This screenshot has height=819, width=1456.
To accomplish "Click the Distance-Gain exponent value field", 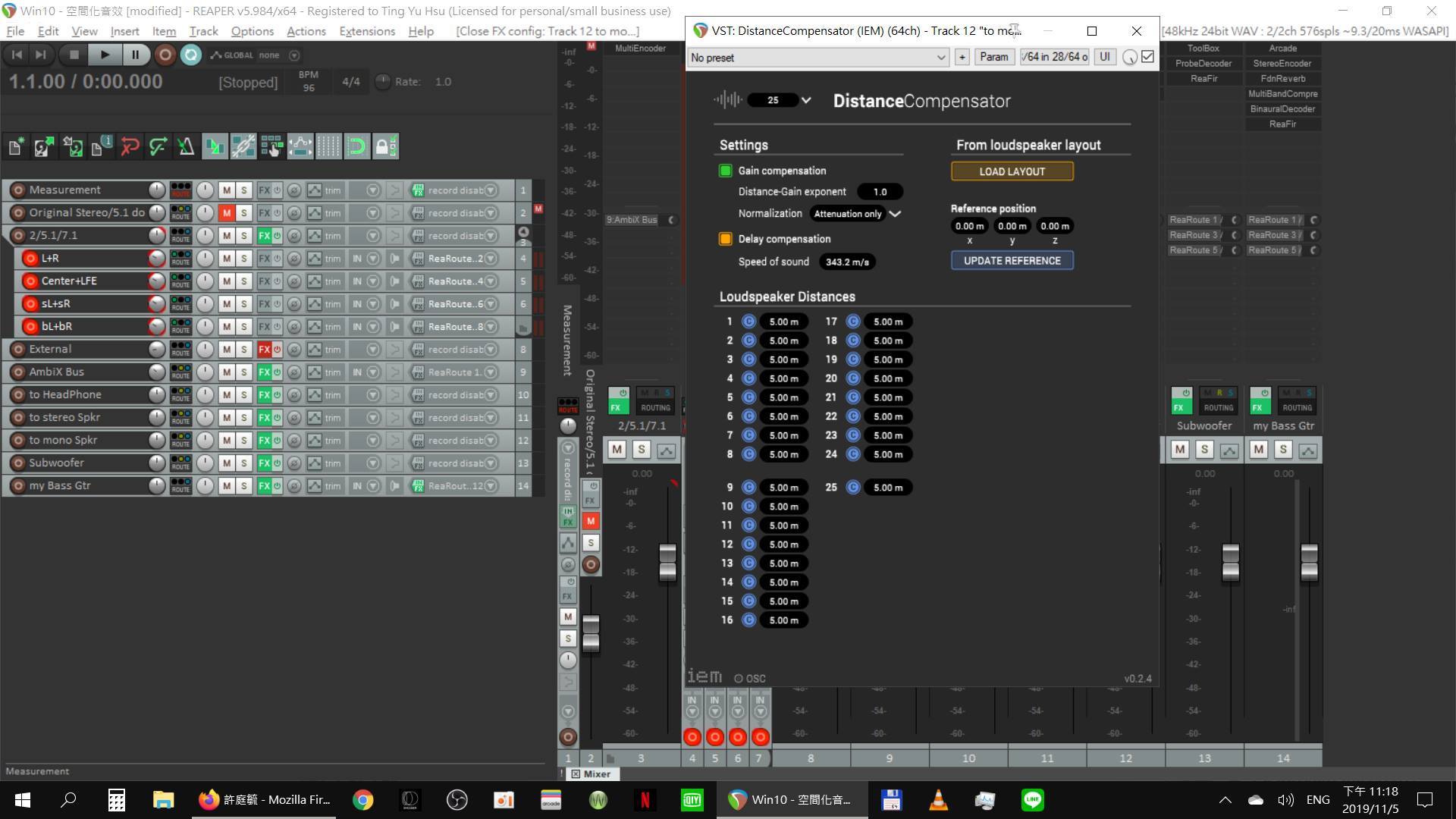I will click(880, 192).
